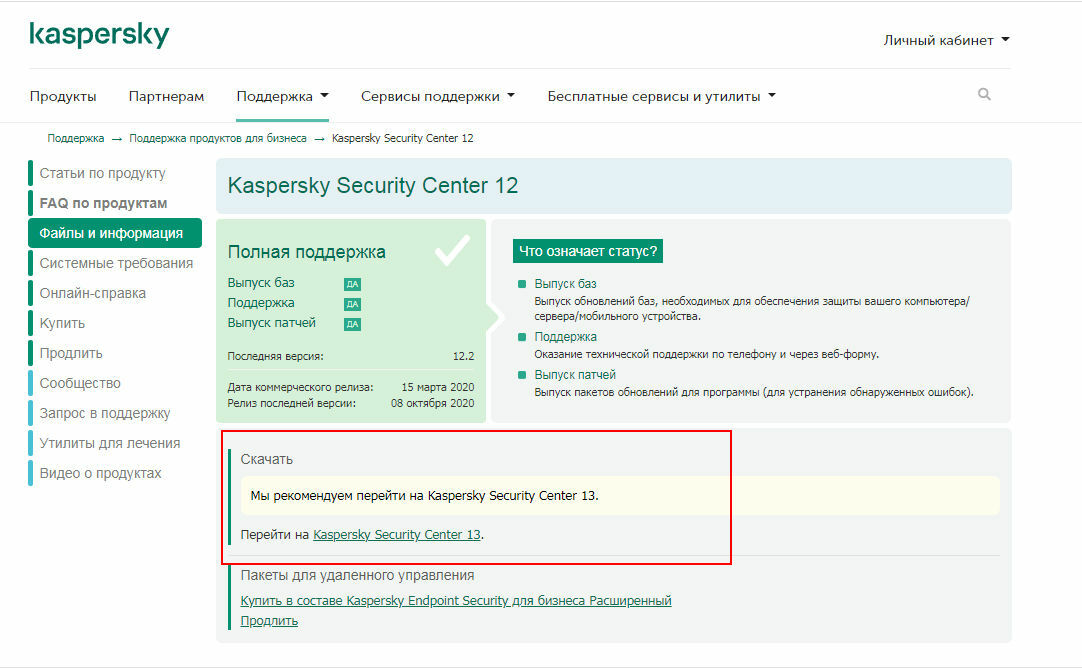1082x668 pixels.
Task: Click the white checkmark icon in Полная поддержка
Action: click(453, 250)
